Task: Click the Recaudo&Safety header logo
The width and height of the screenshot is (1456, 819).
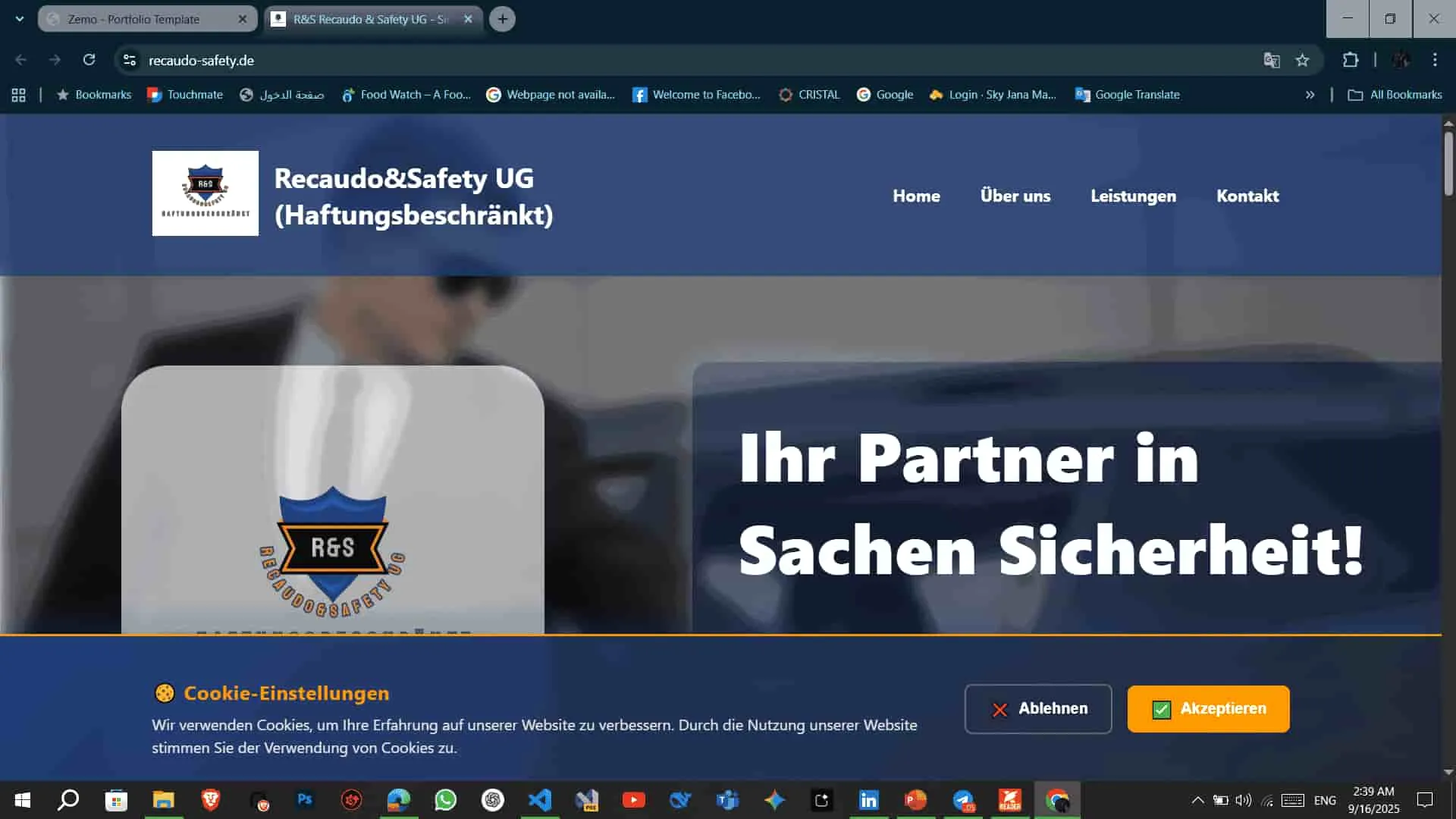Action: coord(206,193)
